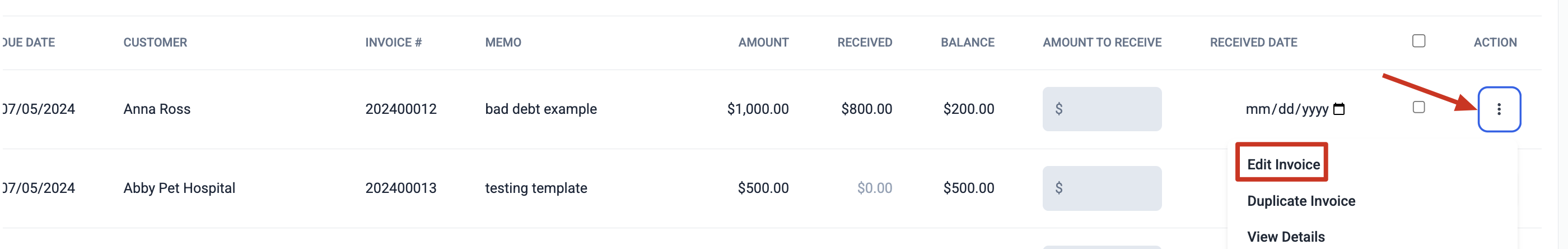
Task: Choose Edit Invoice from the action menu
Action: (1283, 164)
